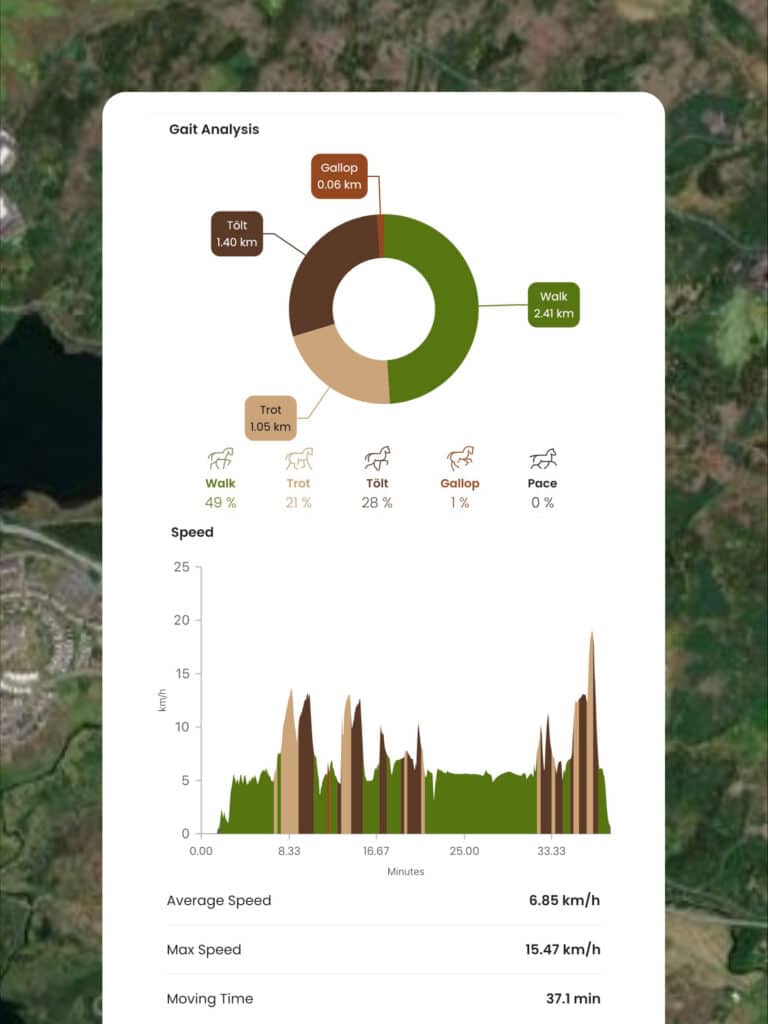Select the Trot 1.05 km label
The width and height of the screenshot is (768, 1024).
point(270,418)
